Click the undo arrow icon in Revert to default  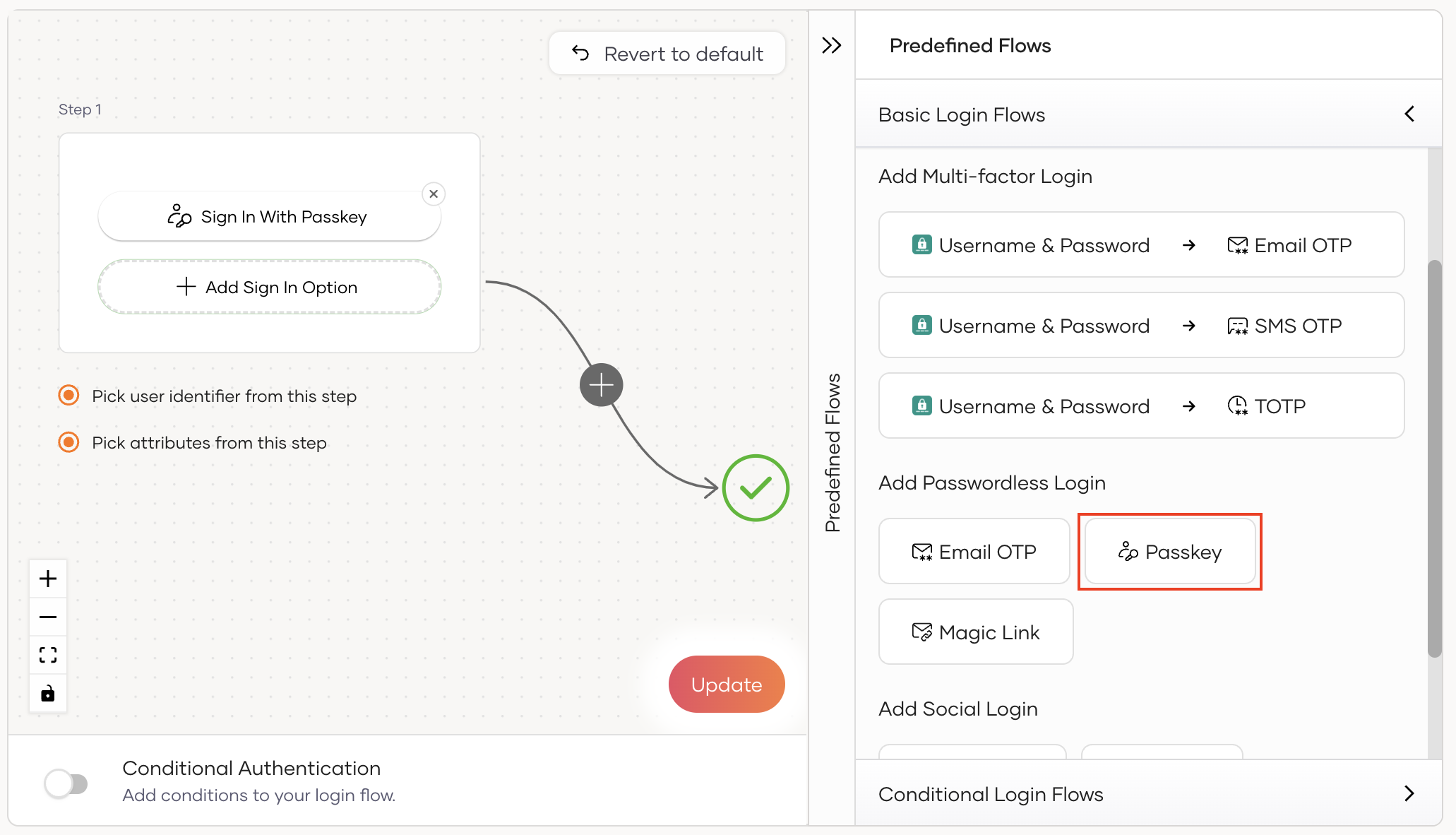(x=580, y=53)
